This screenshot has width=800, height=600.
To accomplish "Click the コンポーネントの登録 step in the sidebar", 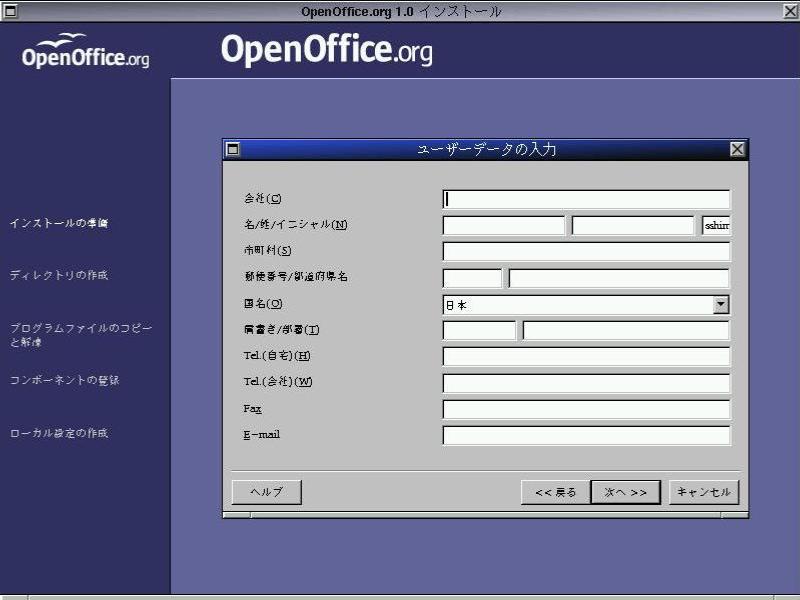I will pyautogui.click(x=64, y=380).
